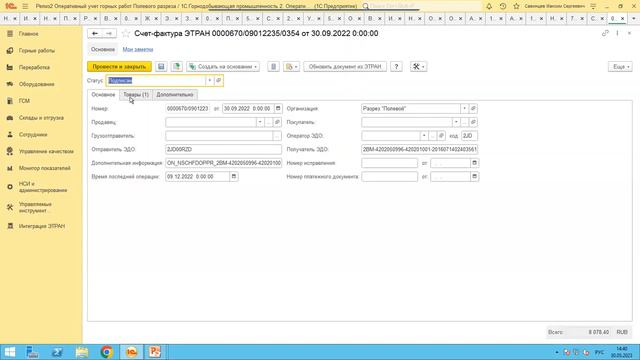
Task: Open the Монитор показателей section
Action: tap(44, 168)
